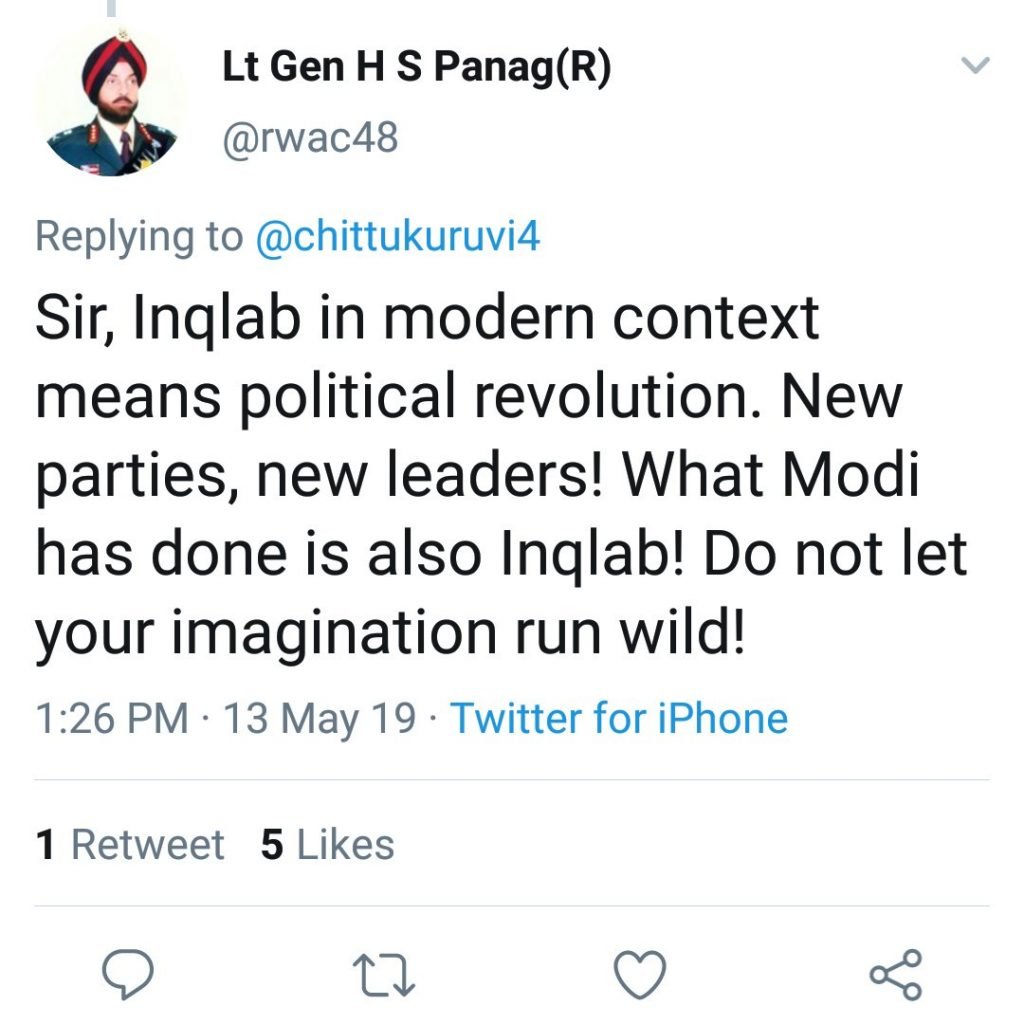Open Lt Gen H S Panag's profile photo
The height and width of the screenshot is (1024, 1024).
pyautogui.click(x=112, y=102)
